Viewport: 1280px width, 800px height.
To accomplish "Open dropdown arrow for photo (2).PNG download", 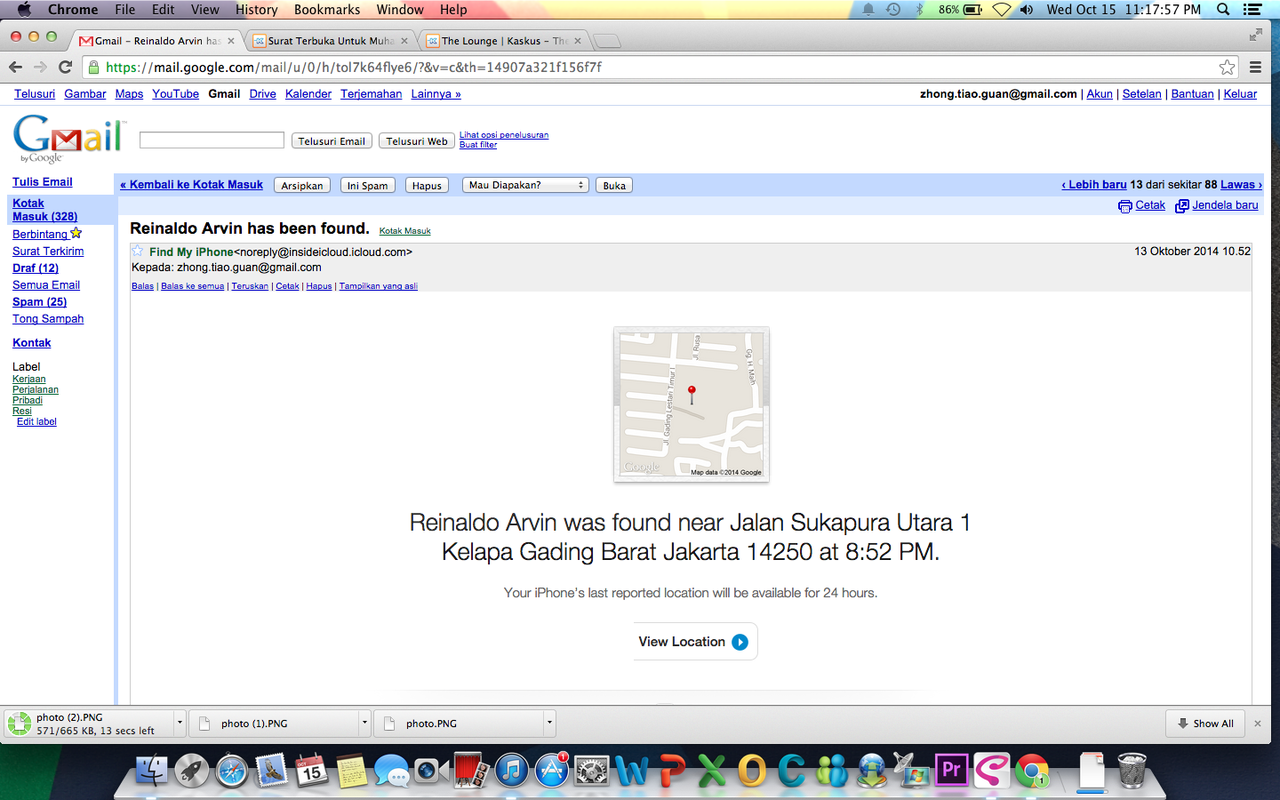I will [179, 722].
